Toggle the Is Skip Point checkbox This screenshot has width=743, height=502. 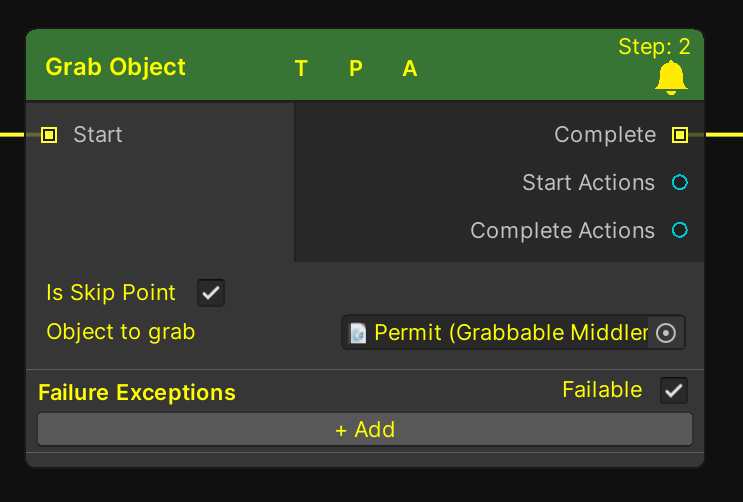pyautogui.click(x=211, y=293)
